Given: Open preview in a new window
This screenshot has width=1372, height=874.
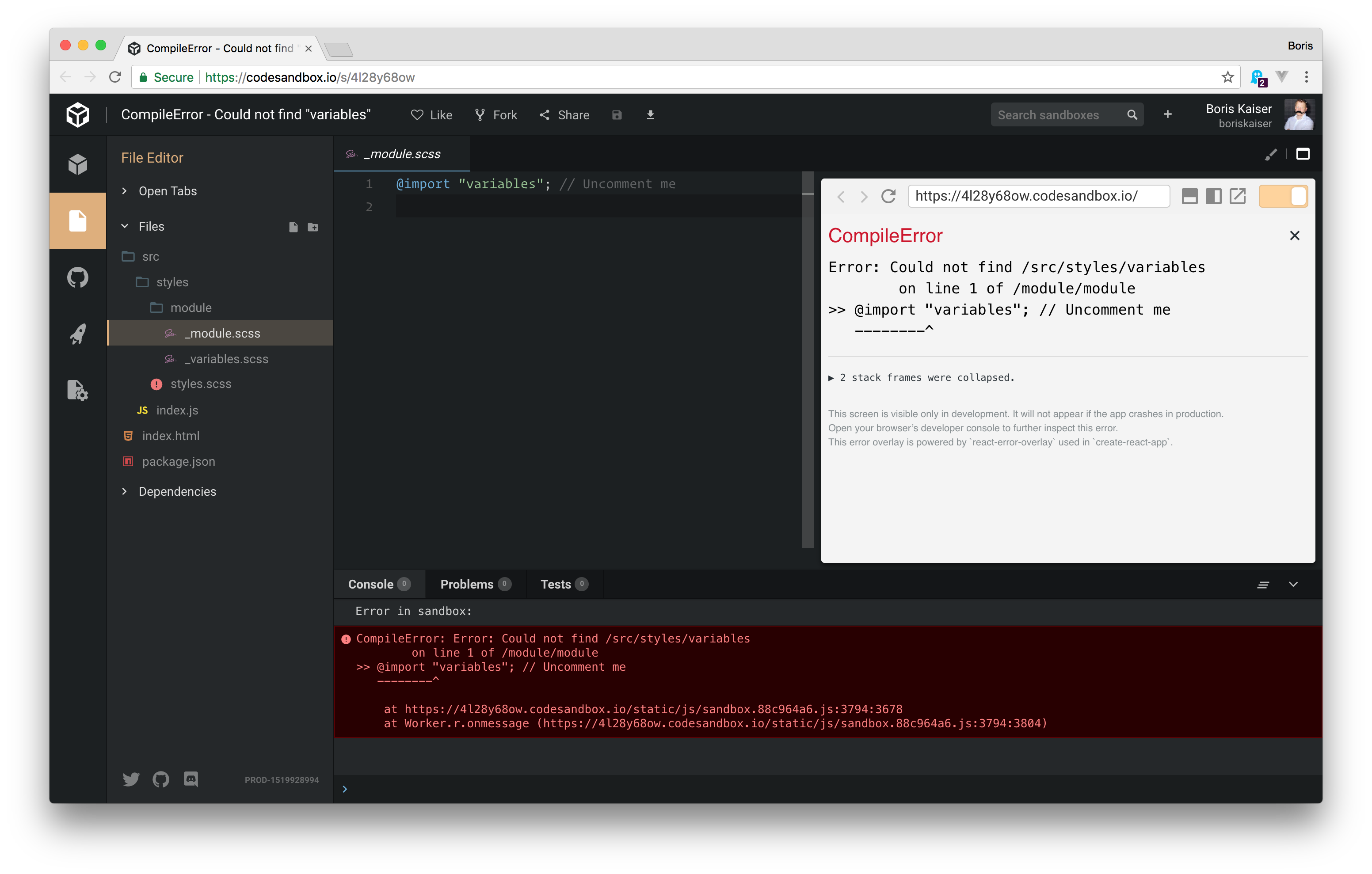Looking at the screenshot, I should point(1237,197).
